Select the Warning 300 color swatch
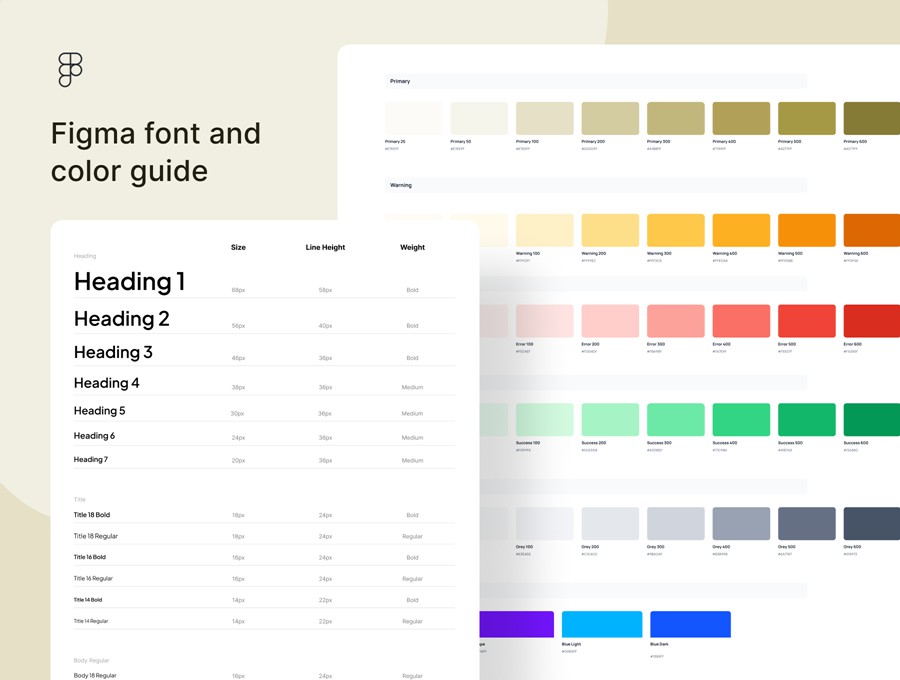Image resolution: width=900 pixels, height=680 pixels. click(675, 228)
